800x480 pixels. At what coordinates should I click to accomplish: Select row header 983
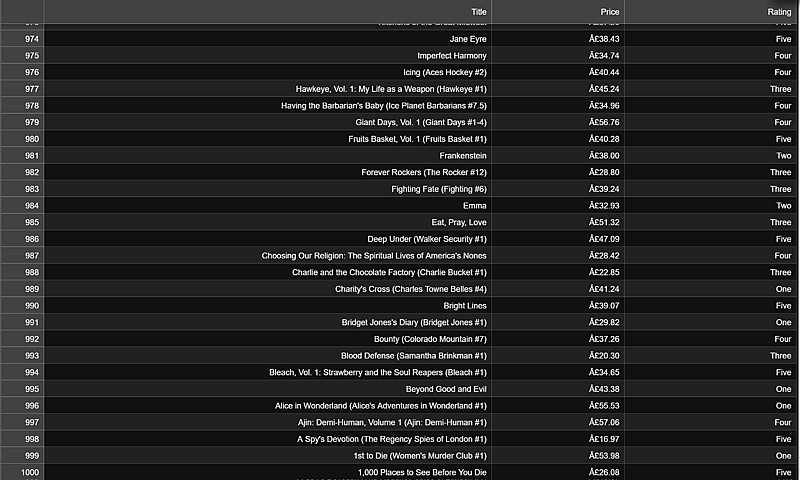[22, 189]
